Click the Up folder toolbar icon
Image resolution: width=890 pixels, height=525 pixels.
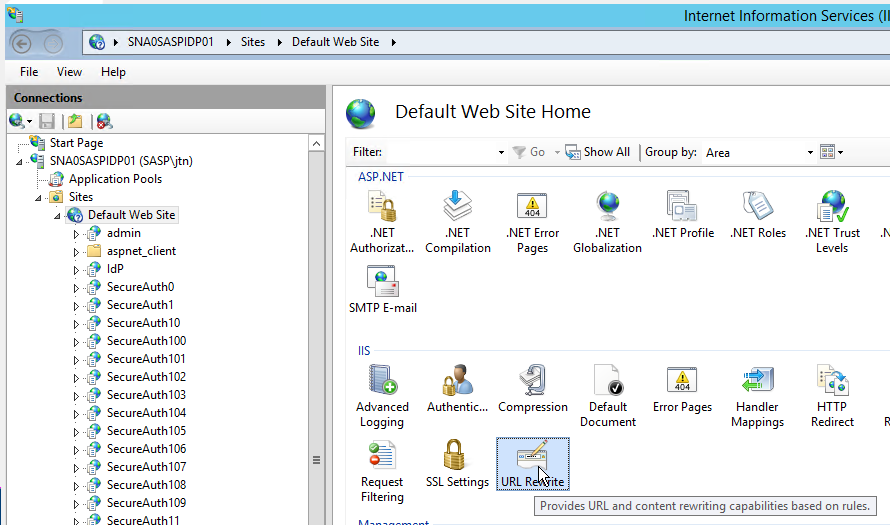[75, 121]
